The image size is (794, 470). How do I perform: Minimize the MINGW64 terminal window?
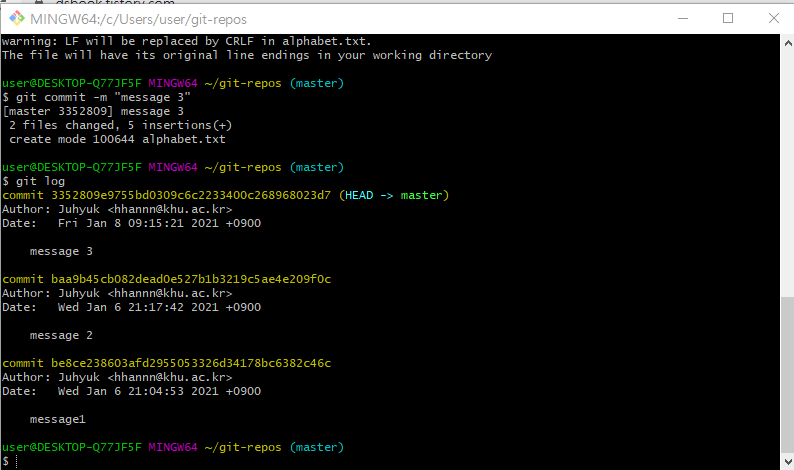click(683, 18)
